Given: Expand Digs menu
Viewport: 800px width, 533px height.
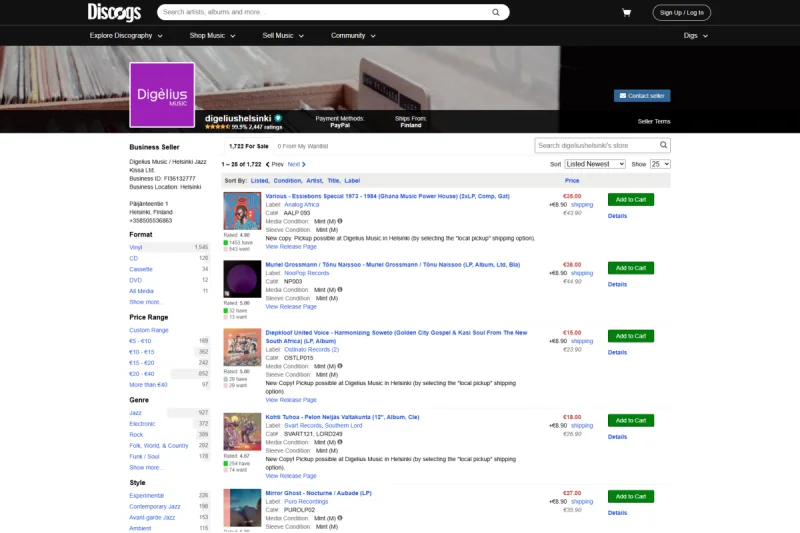Looking at the screenshot, I should (x=695, y=36).
